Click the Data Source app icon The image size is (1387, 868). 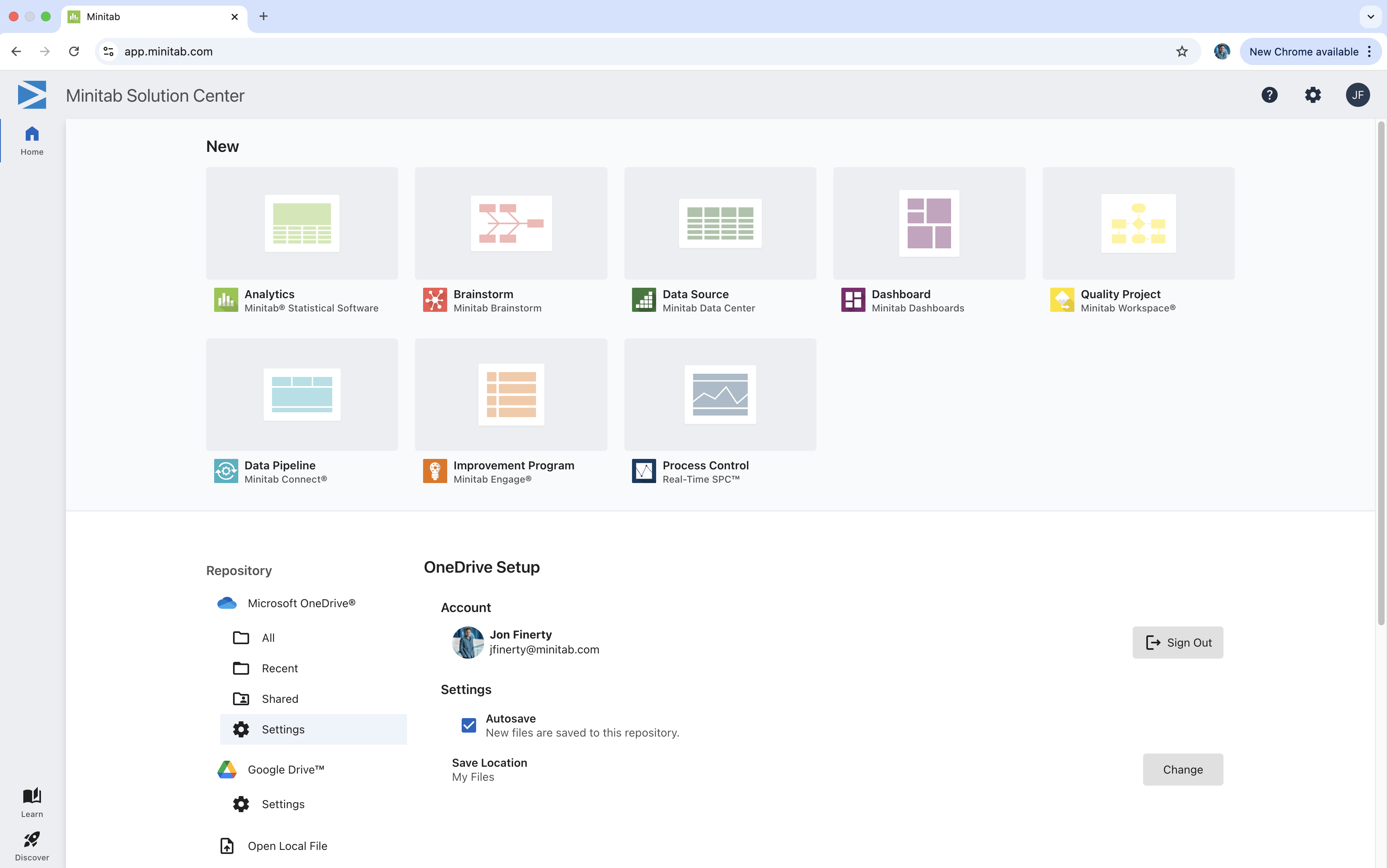pos(644,300)
